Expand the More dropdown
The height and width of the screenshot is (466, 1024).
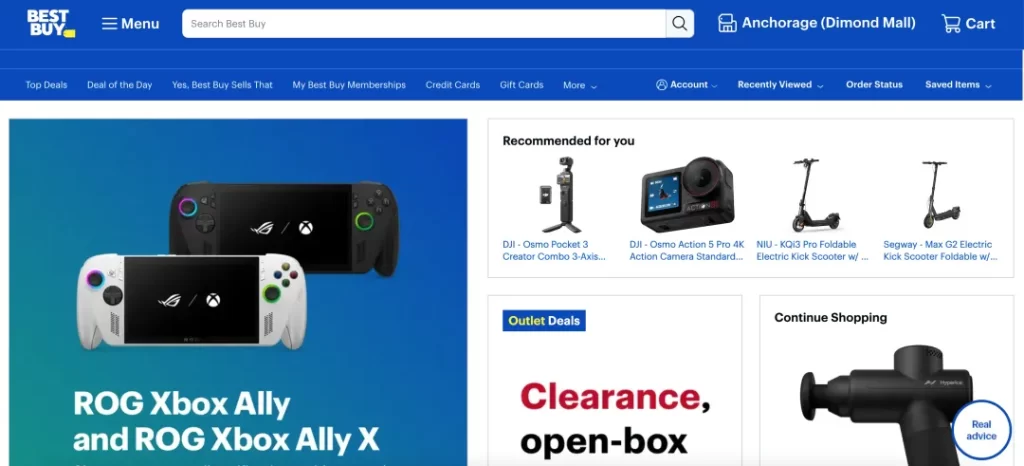(580, 85)
